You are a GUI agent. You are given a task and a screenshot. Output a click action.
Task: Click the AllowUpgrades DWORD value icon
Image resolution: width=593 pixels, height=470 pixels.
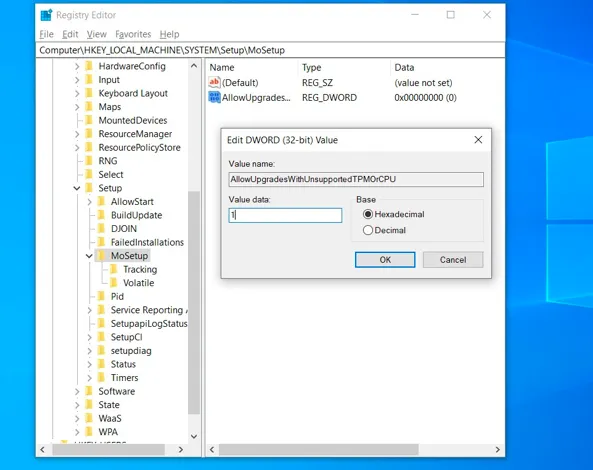(214, 97)
